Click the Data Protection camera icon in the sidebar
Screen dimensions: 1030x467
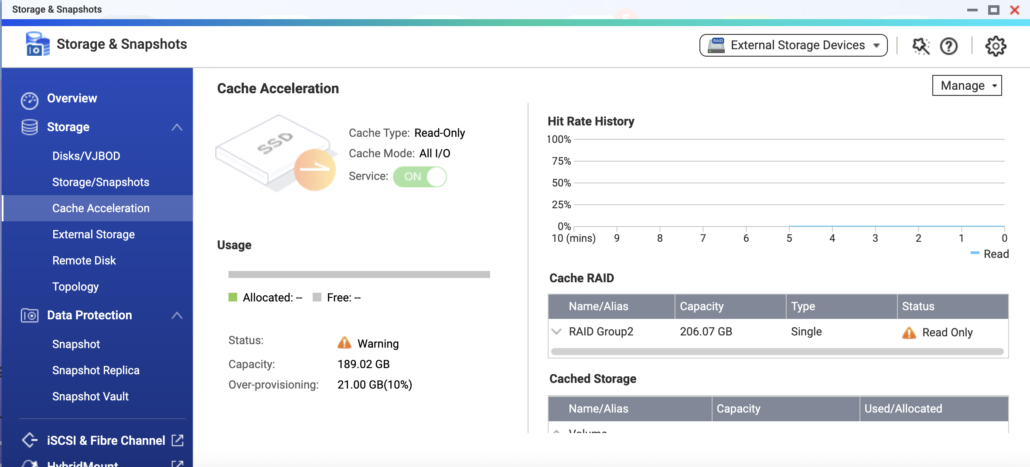point(30,315)
